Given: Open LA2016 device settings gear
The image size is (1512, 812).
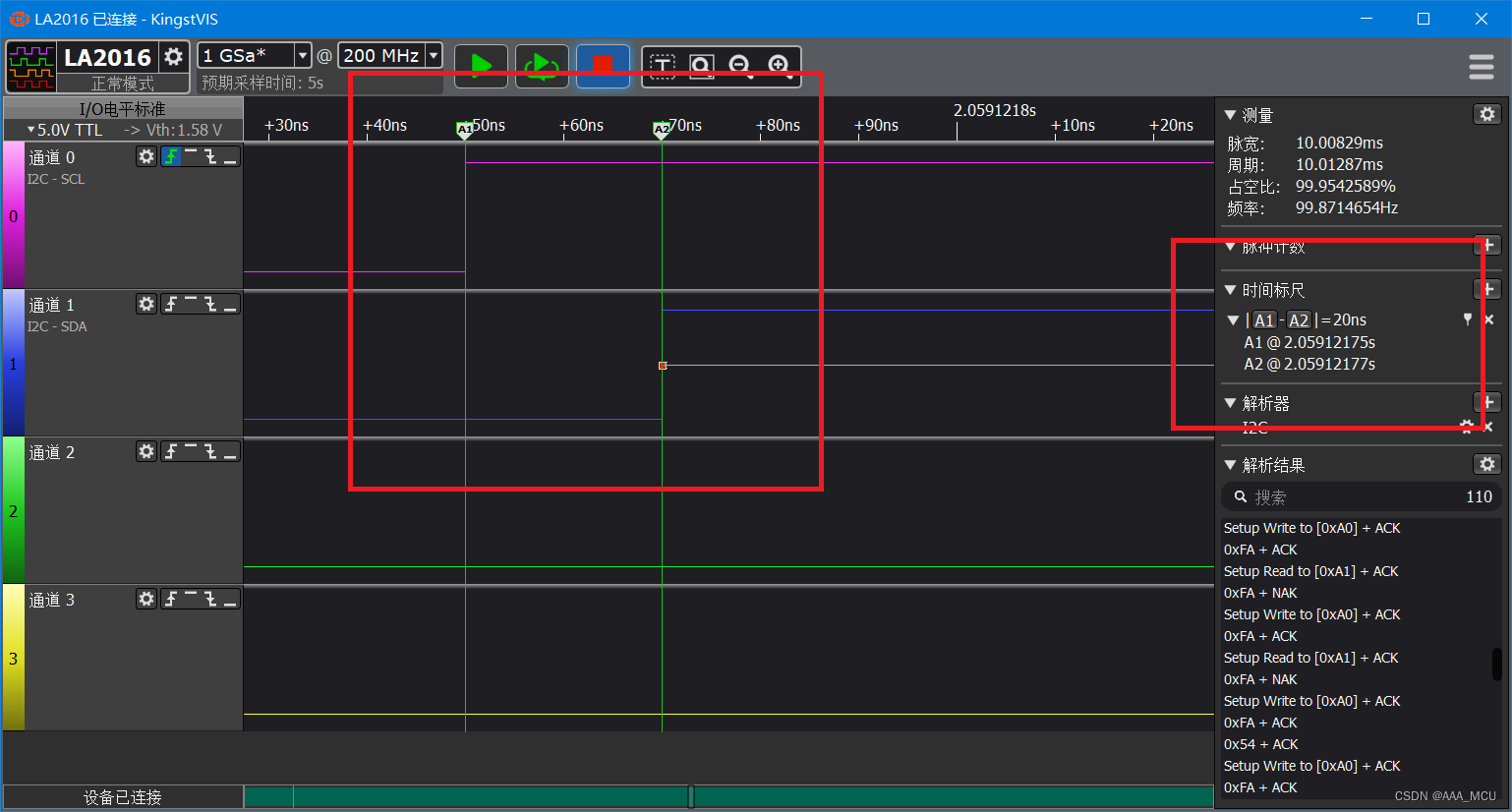Looking at the screenshot, I should [x=174, y=56].
